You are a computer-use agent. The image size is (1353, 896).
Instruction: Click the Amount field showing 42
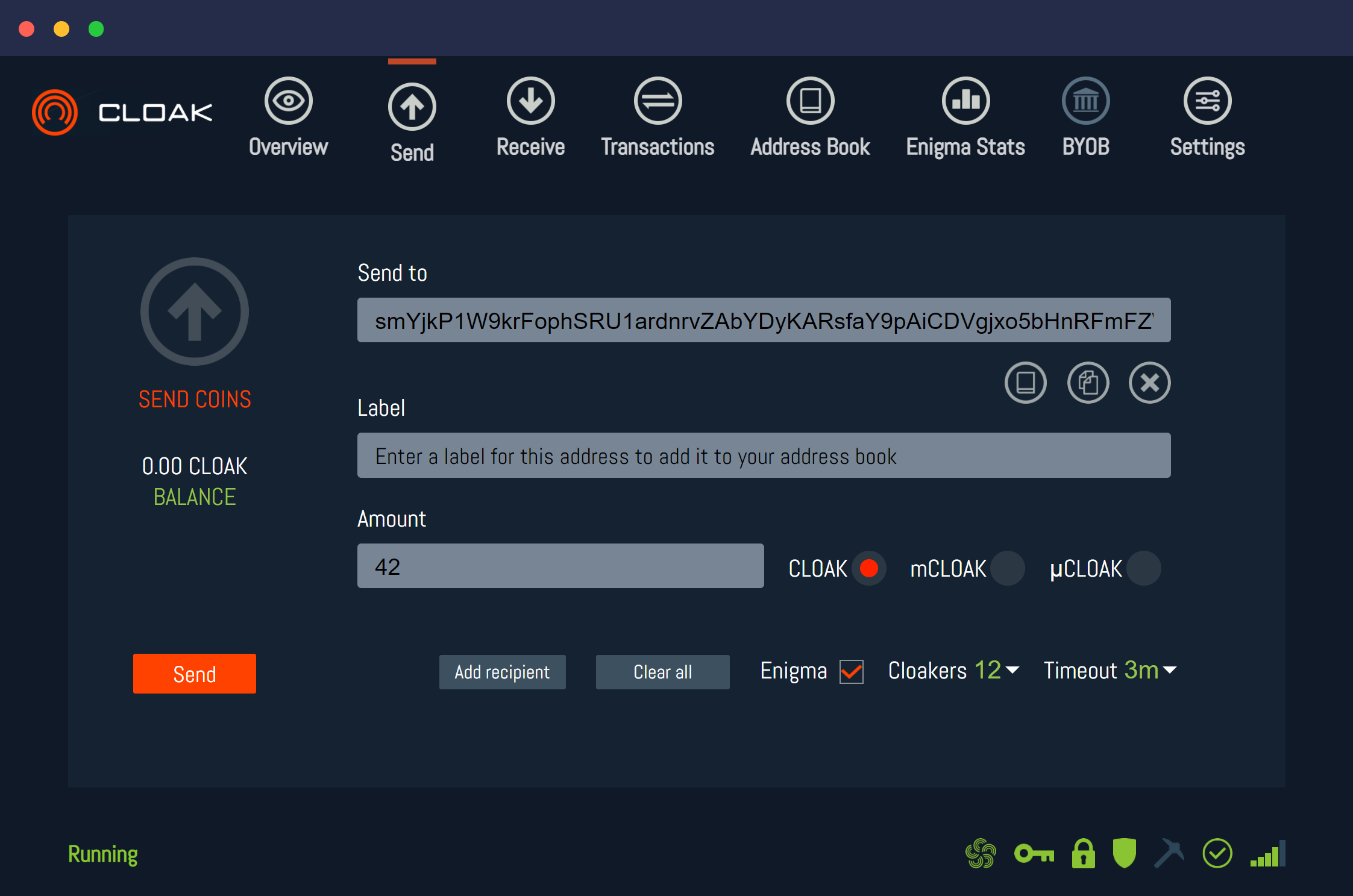coord(560,566)
